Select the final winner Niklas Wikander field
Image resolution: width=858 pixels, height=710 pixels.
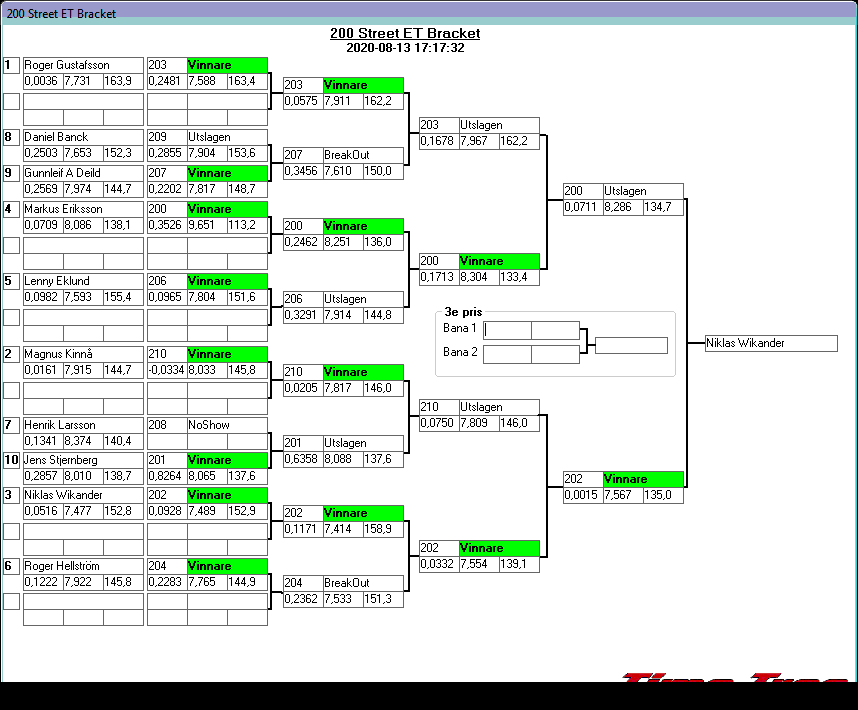pyautogui.click(x=770, y=343)
